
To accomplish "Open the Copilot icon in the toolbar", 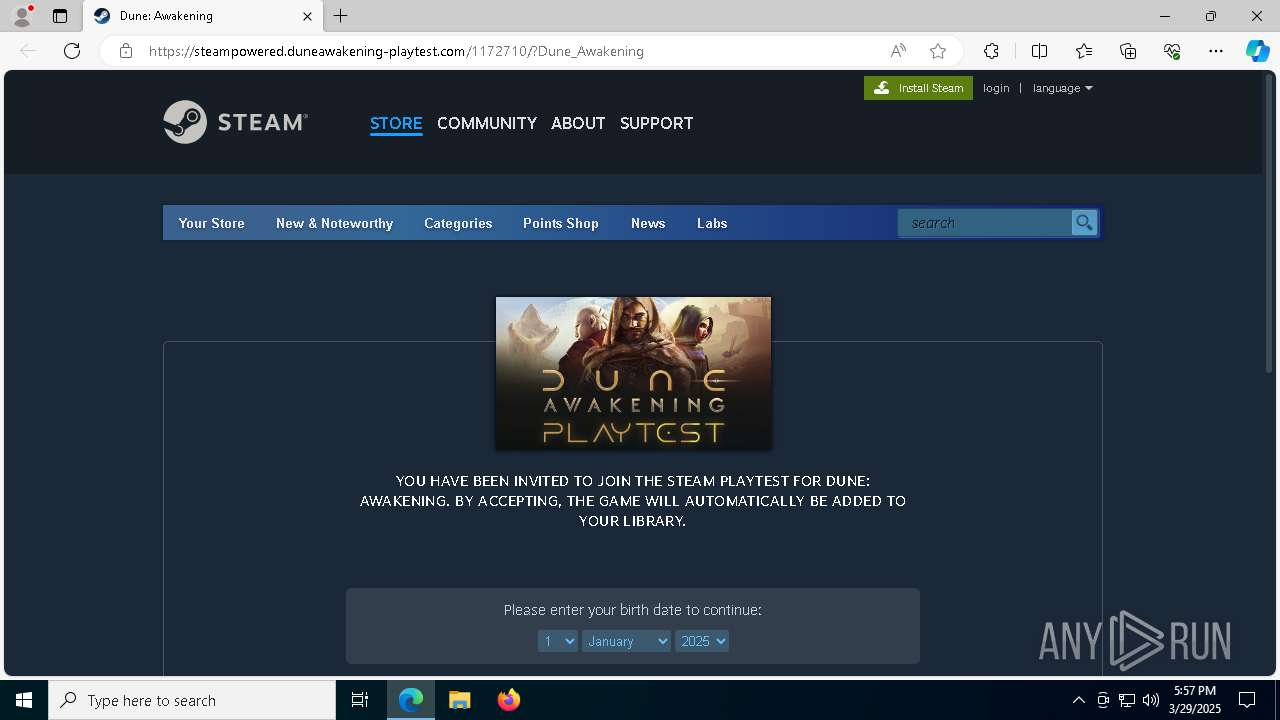I will [1257, 51].
